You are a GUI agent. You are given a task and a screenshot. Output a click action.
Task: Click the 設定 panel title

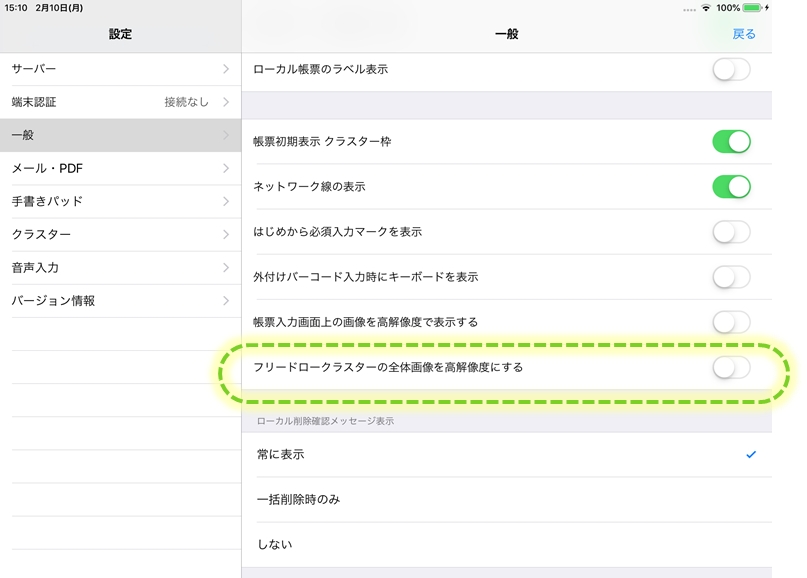[120, 34]
